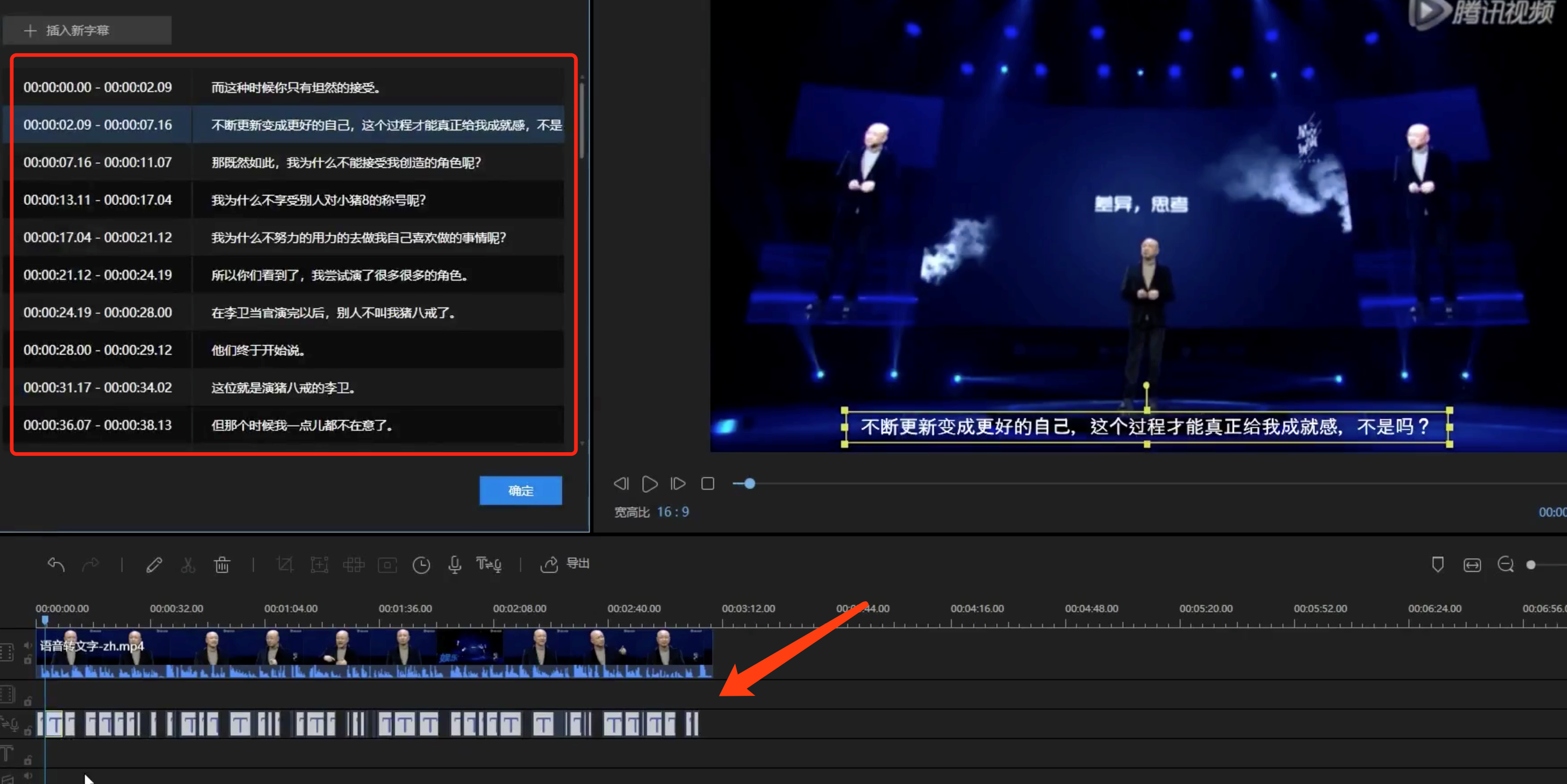1567x784 pixels.
Task: Click the play button under preview
Action: click(x=649, y=484)
